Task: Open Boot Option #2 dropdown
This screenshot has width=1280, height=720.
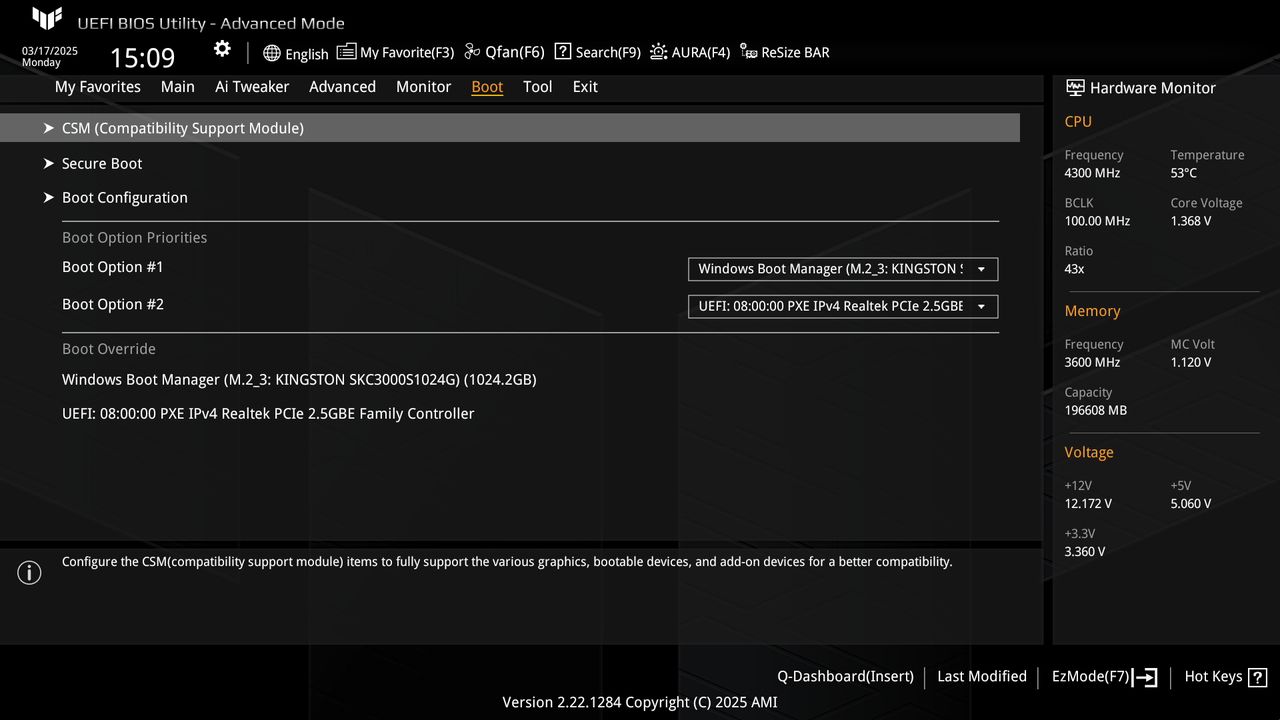Action: point(843,306)
